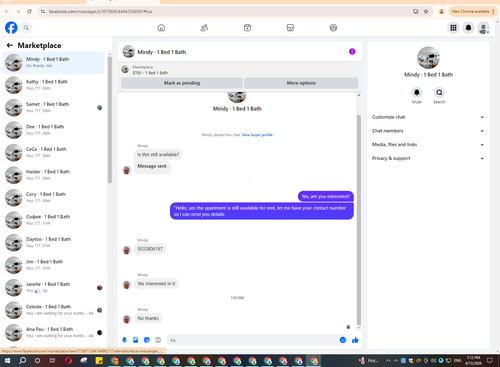
Task: Expand Chat members section
Action: pyautogui.click(x=428, y=131)
